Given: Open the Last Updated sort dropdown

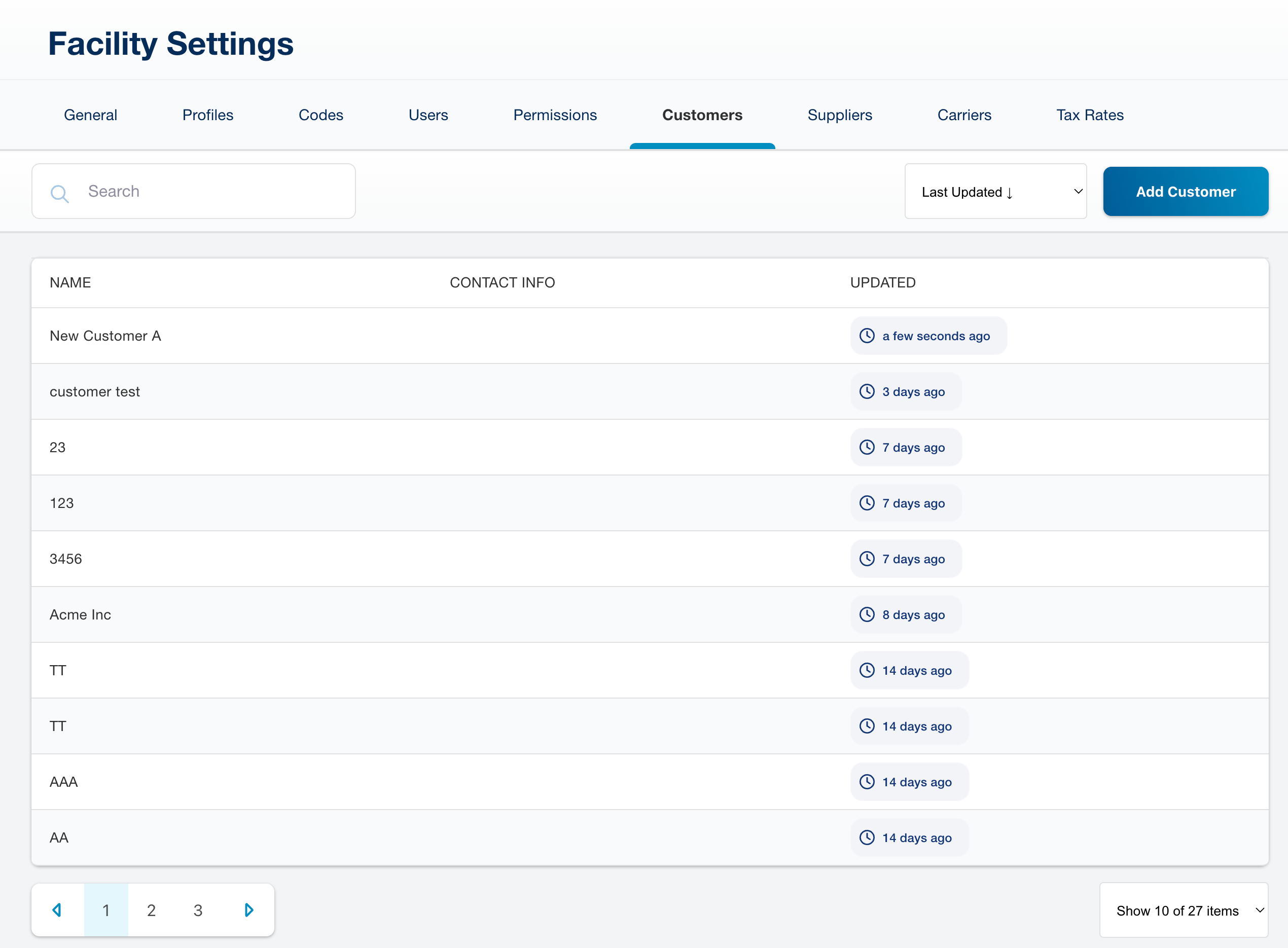Looking at the screenshot, I should pyautogui.click(x=995, y=192).
